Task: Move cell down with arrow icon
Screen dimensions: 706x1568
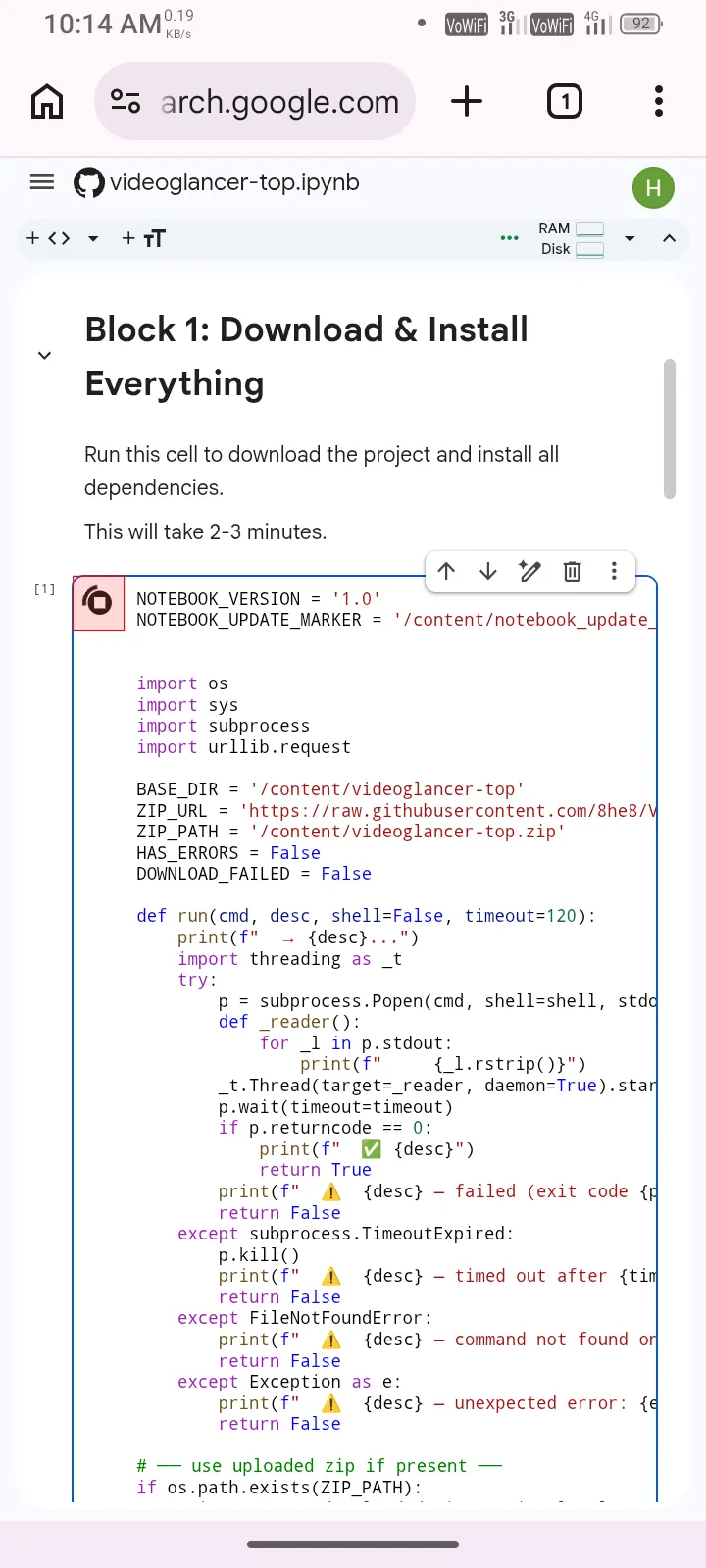Action: (488, 571)
